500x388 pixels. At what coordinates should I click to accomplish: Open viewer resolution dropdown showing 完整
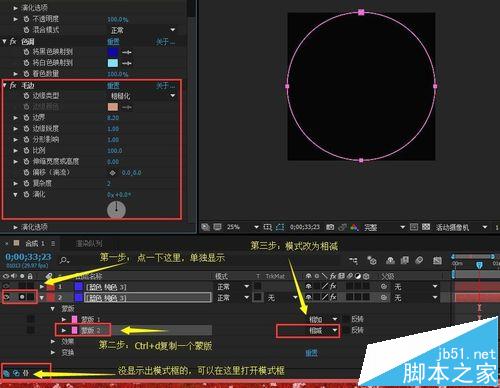(x=384, y=227)
